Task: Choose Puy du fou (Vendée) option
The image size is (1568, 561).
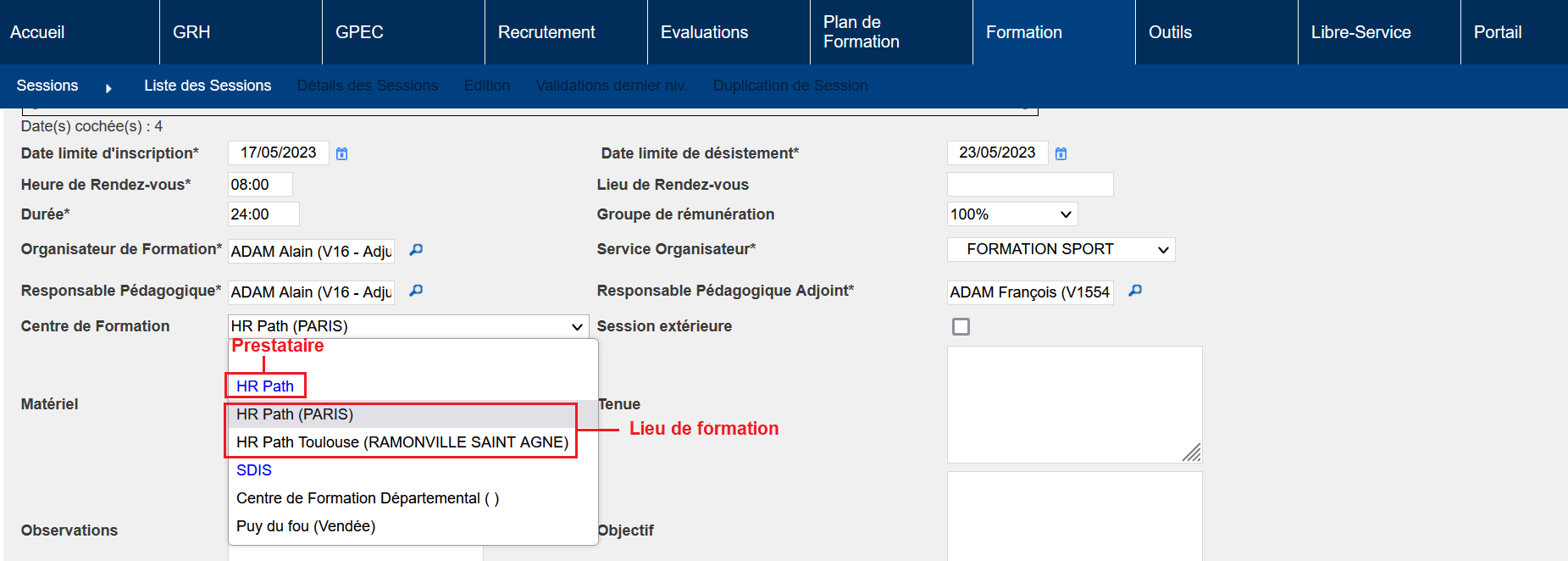Action: tap(306, 526)
